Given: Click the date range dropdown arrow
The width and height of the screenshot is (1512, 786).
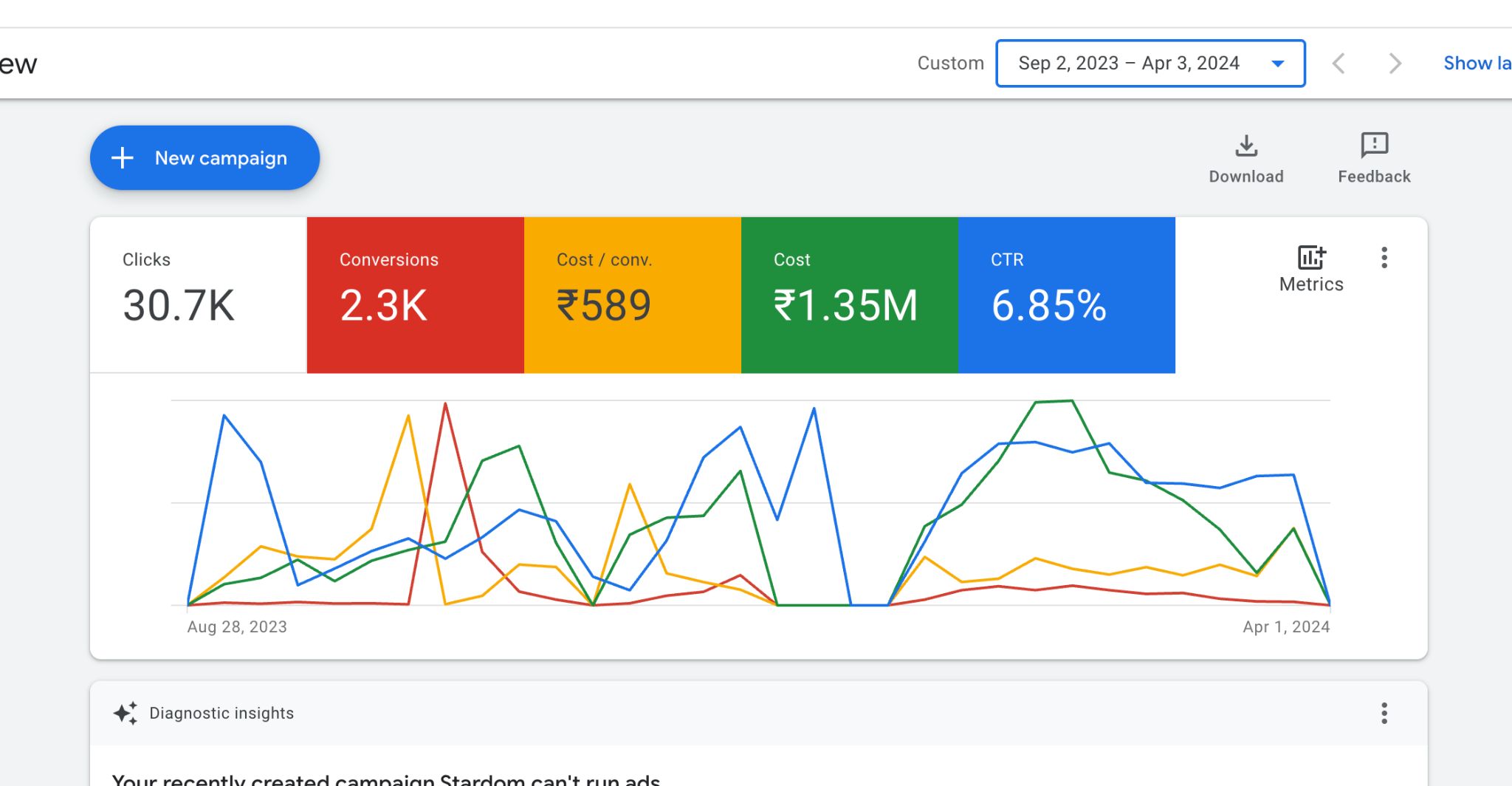Looking at the screenshot, I should pos(1278,64).
